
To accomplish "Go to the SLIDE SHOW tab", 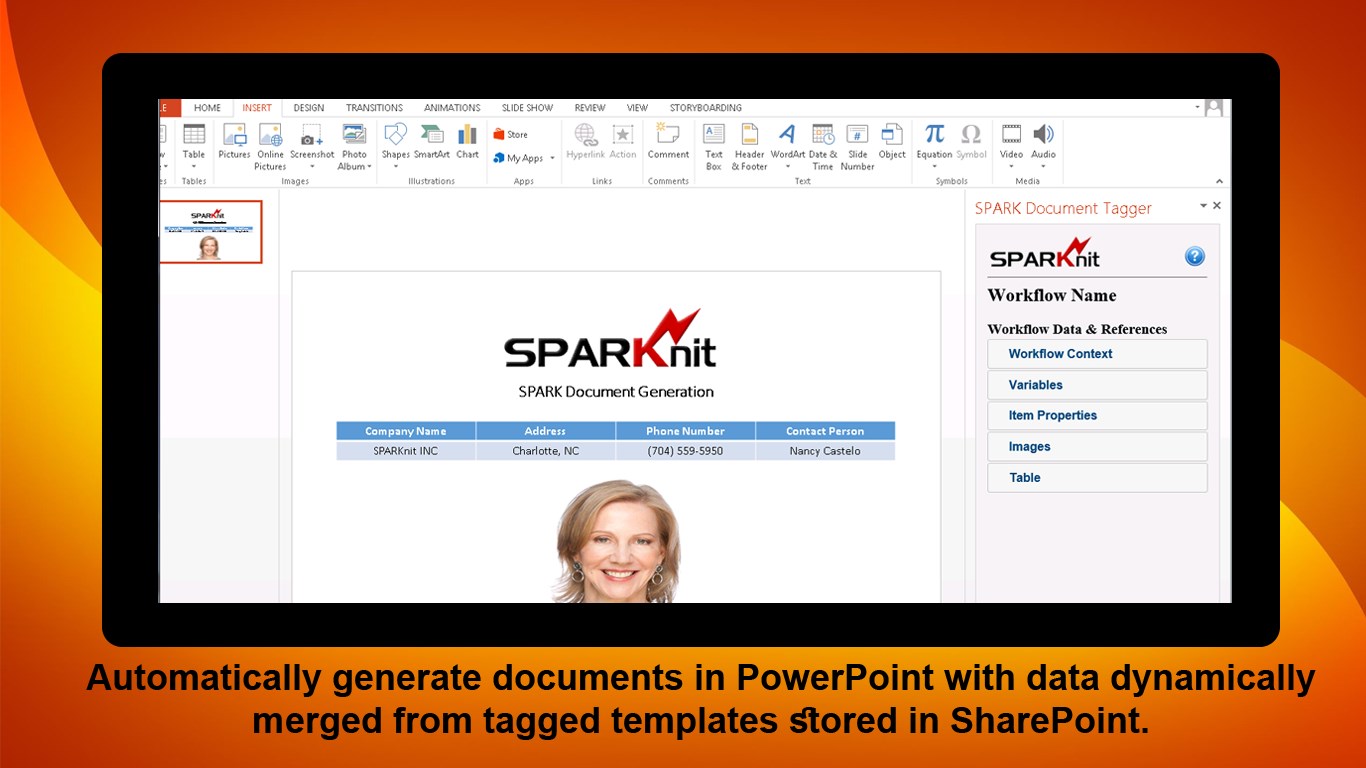I will 527,108.
